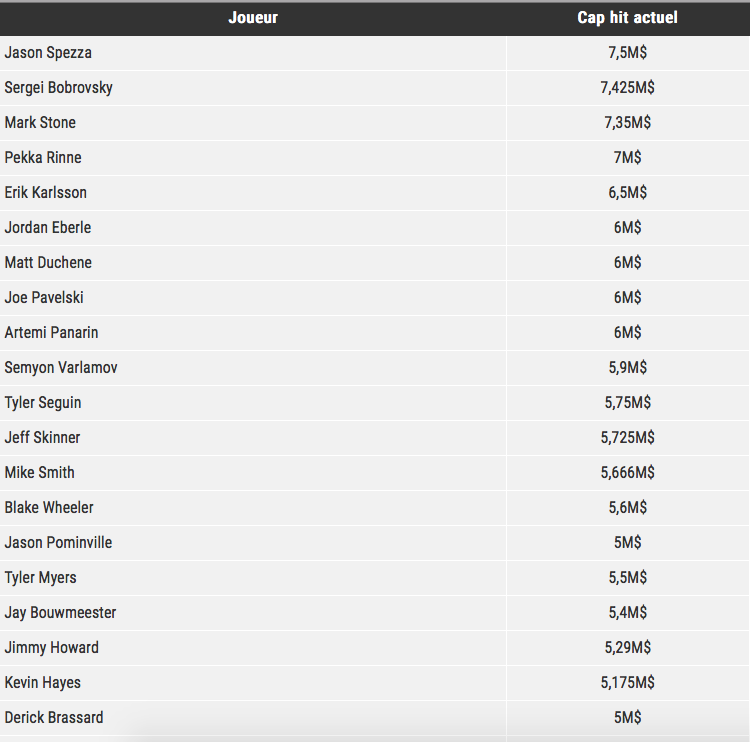Select Tyler Seguin's name
Viewport: 750px width, 742px height.
click(43, 403)
